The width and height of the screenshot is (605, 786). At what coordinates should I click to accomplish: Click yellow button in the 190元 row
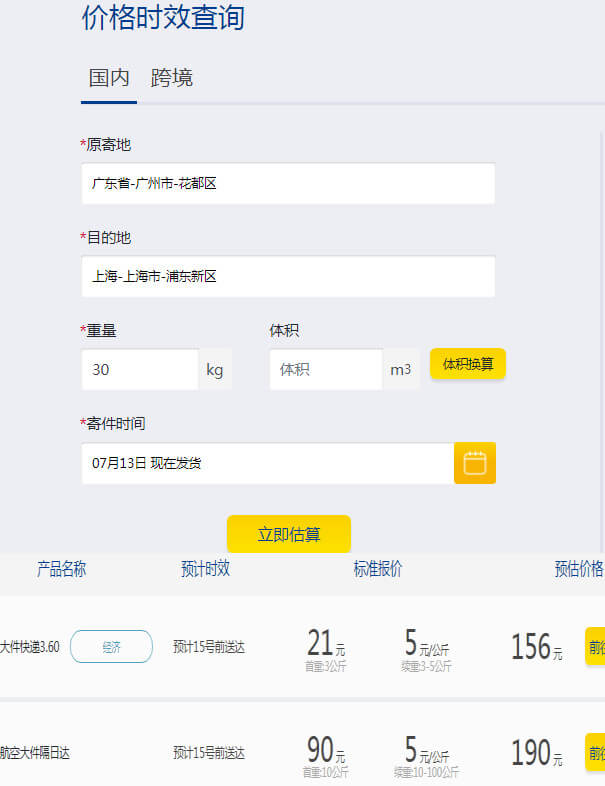[595, 752]
